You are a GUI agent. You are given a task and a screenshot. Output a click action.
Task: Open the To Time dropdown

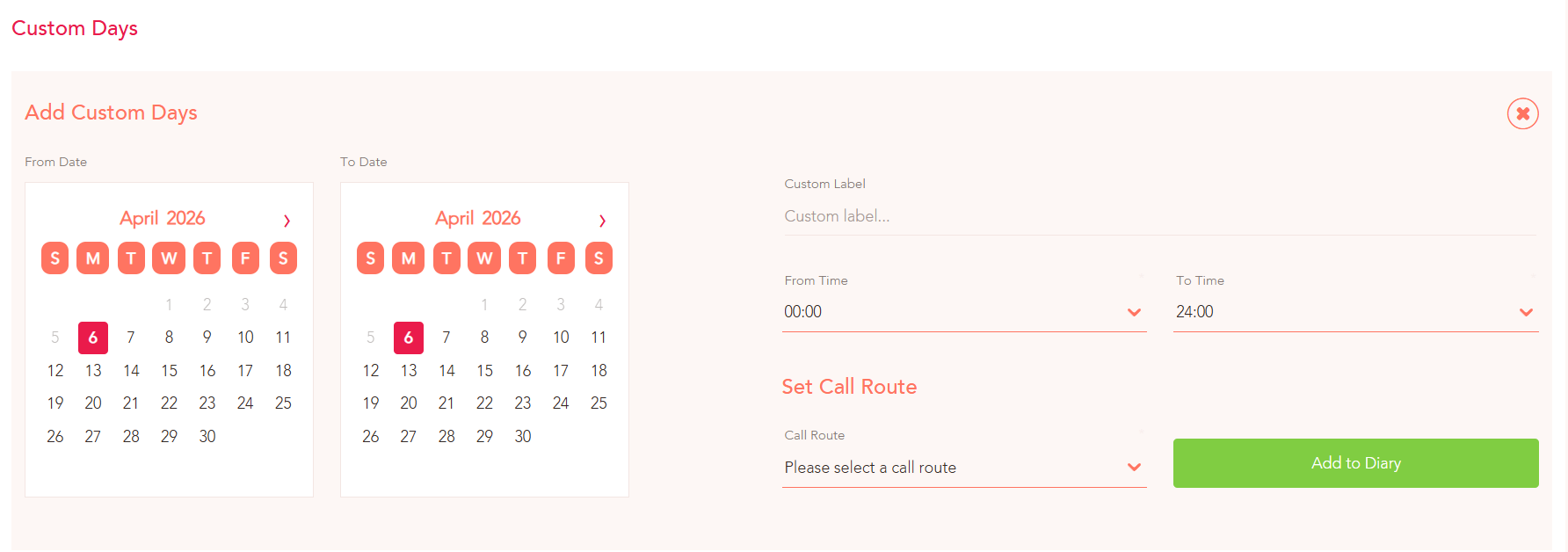click(1355, 312)
